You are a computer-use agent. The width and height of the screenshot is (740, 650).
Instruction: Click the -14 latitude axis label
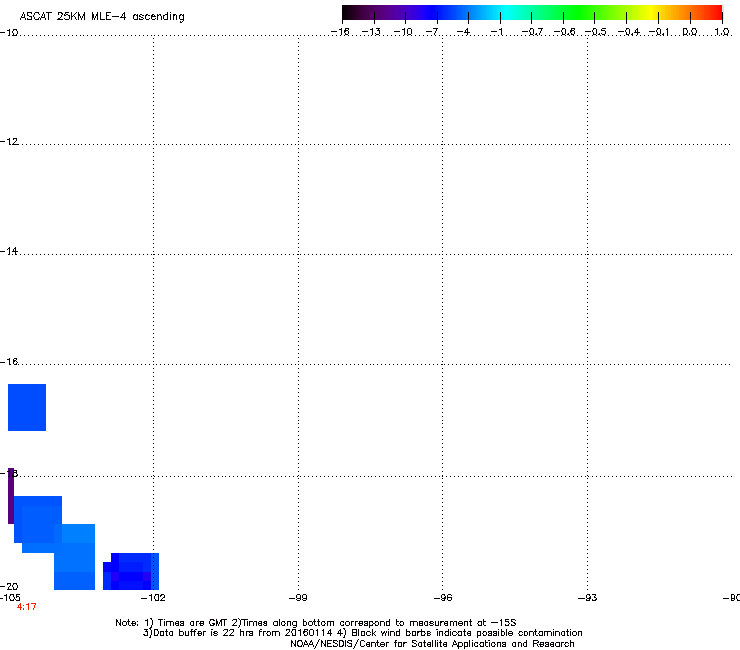(x=9, y=251)
